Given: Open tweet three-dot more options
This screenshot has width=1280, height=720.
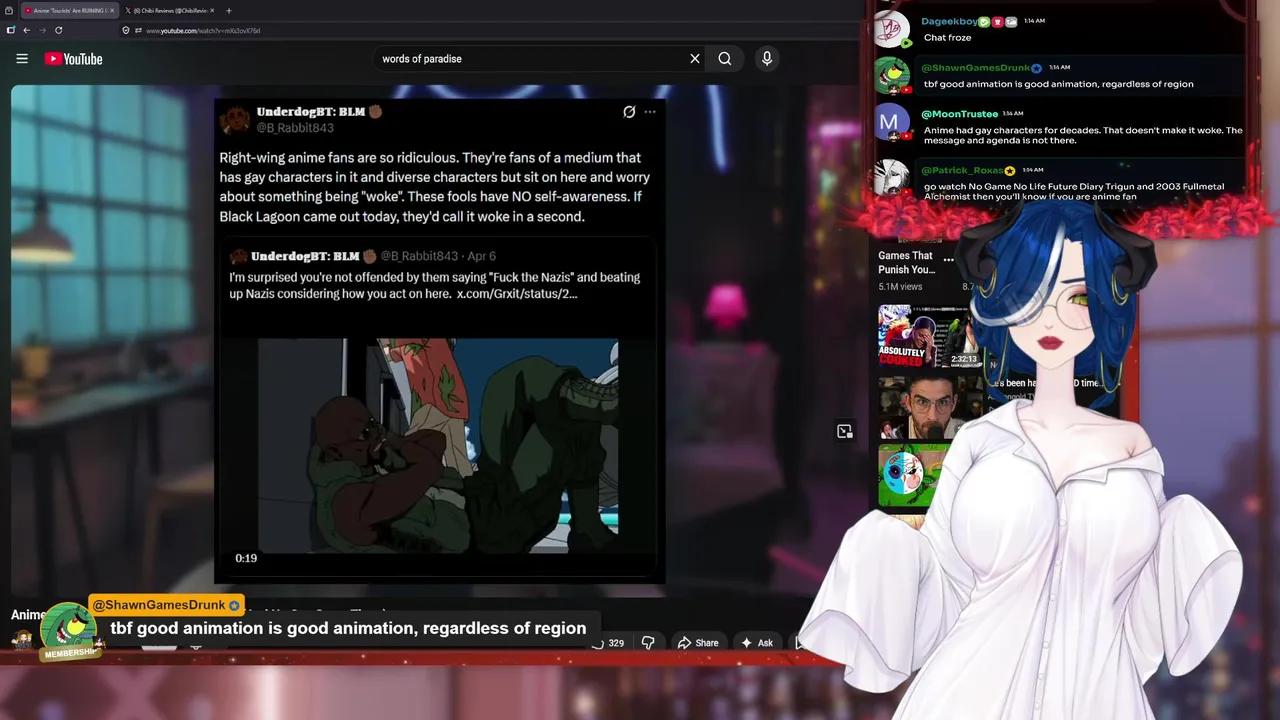Looking at the screenshot, I should point(650,112).
